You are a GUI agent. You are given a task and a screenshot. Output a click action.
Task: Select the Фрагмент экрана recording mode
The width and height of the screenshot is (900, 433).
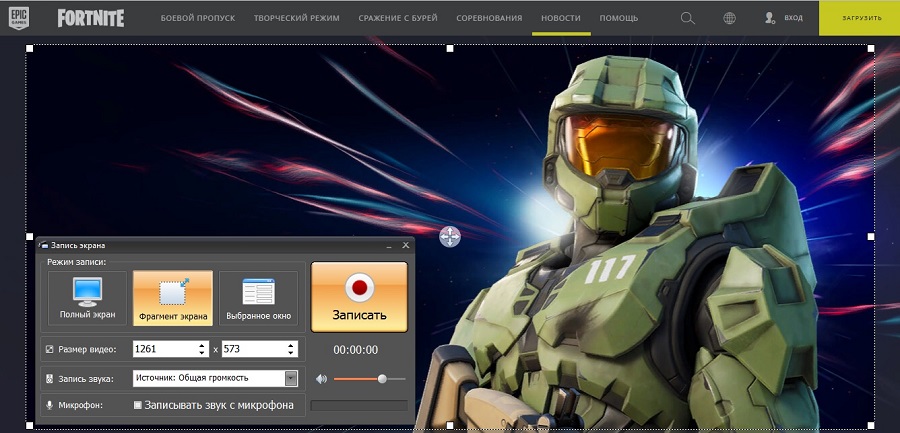(173, 298)
